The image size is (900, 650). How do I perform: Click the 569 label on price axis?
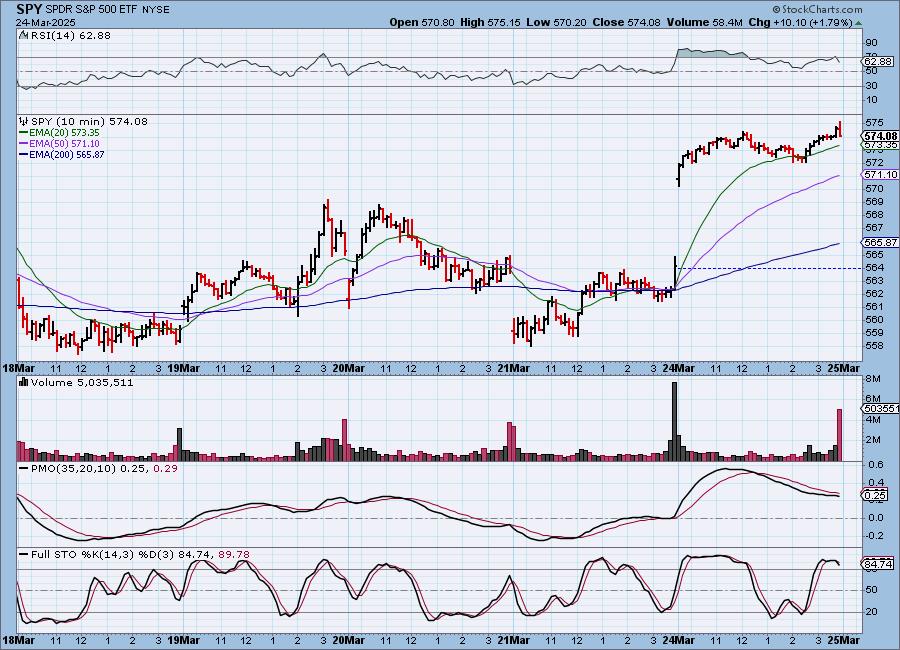(x=874, y=202)
